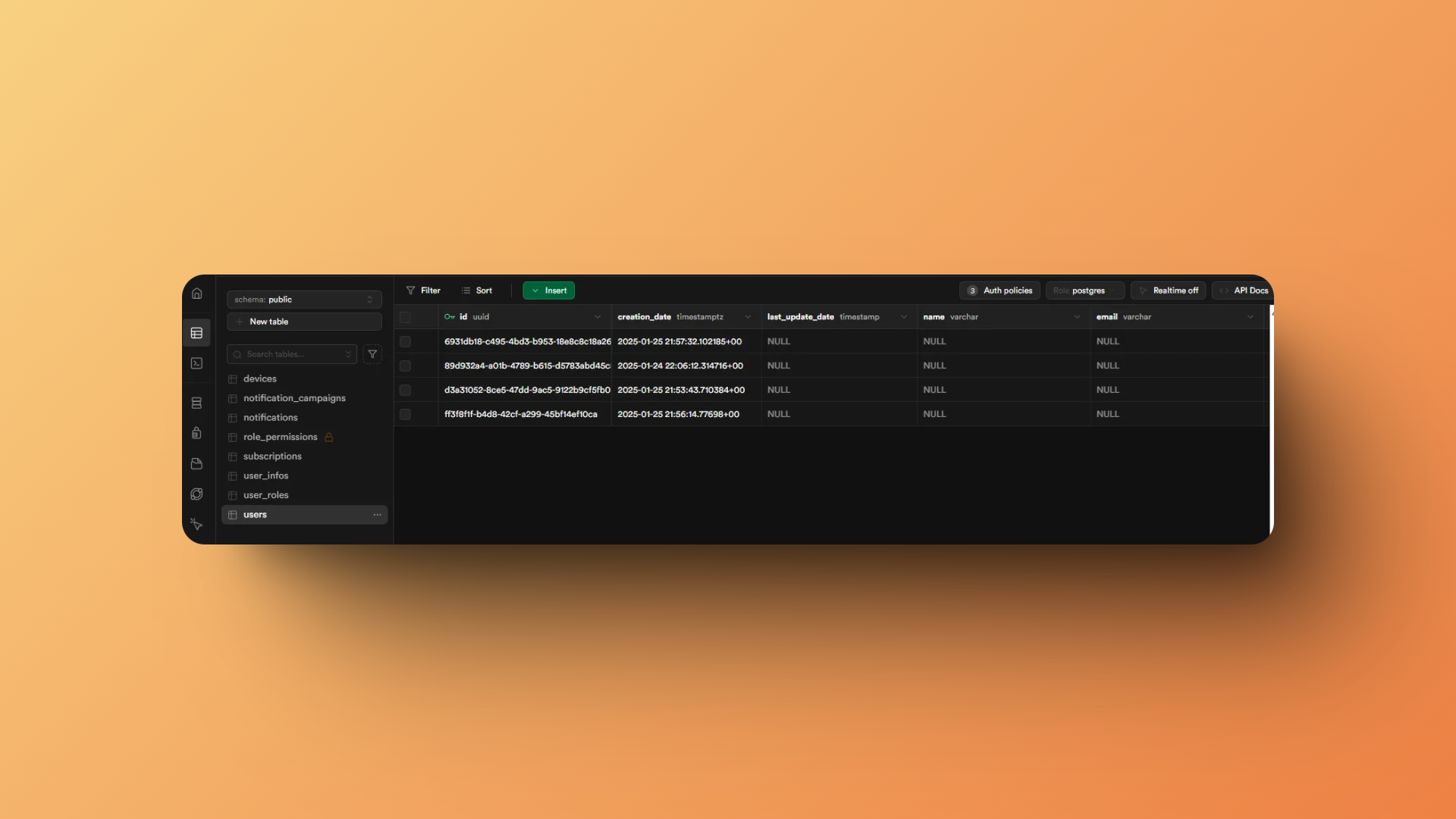Click the Filter icon in toolbar
1456x819 pixels.
411,290
